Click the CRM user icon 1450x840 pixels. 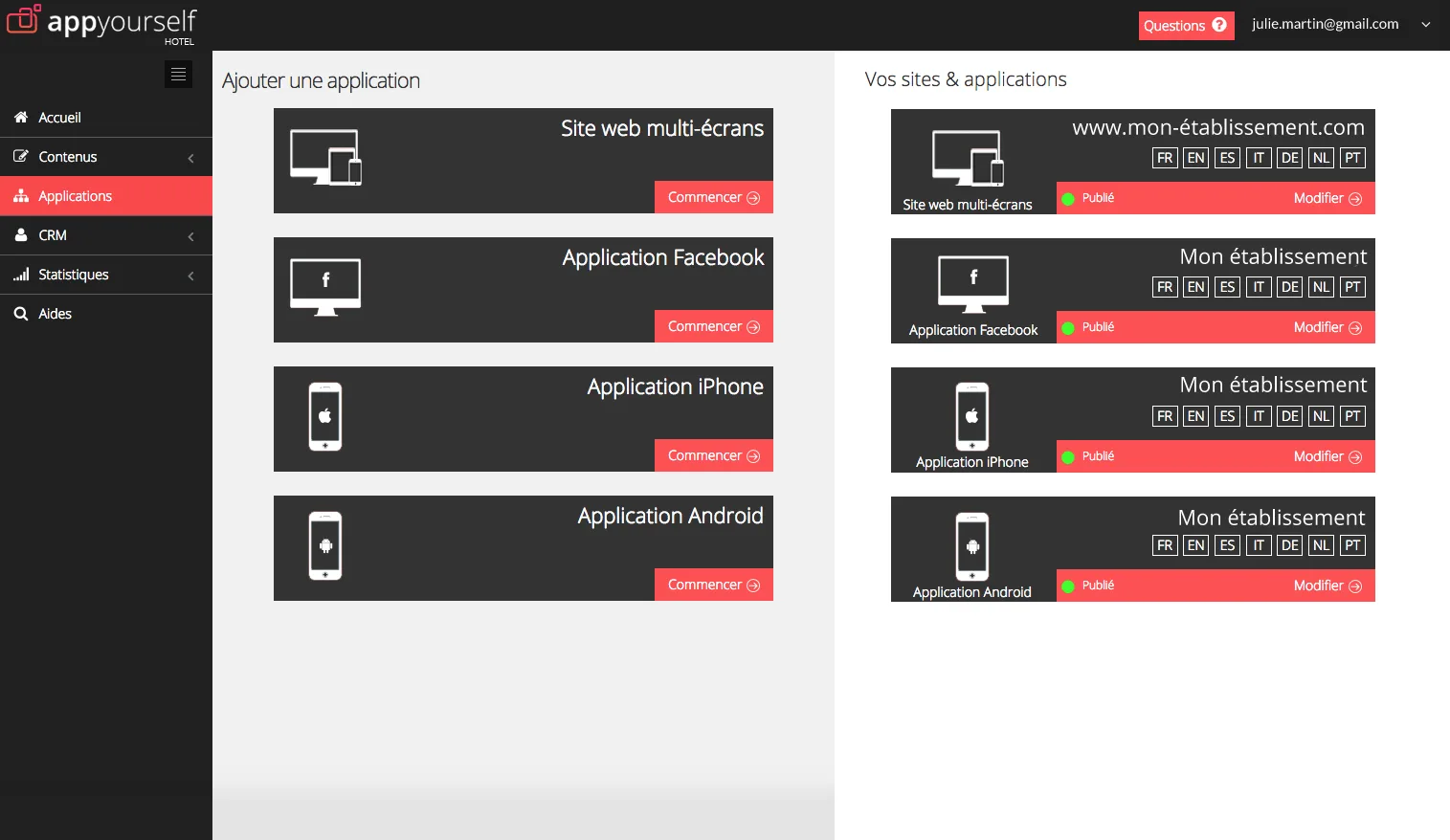[21, 234]
